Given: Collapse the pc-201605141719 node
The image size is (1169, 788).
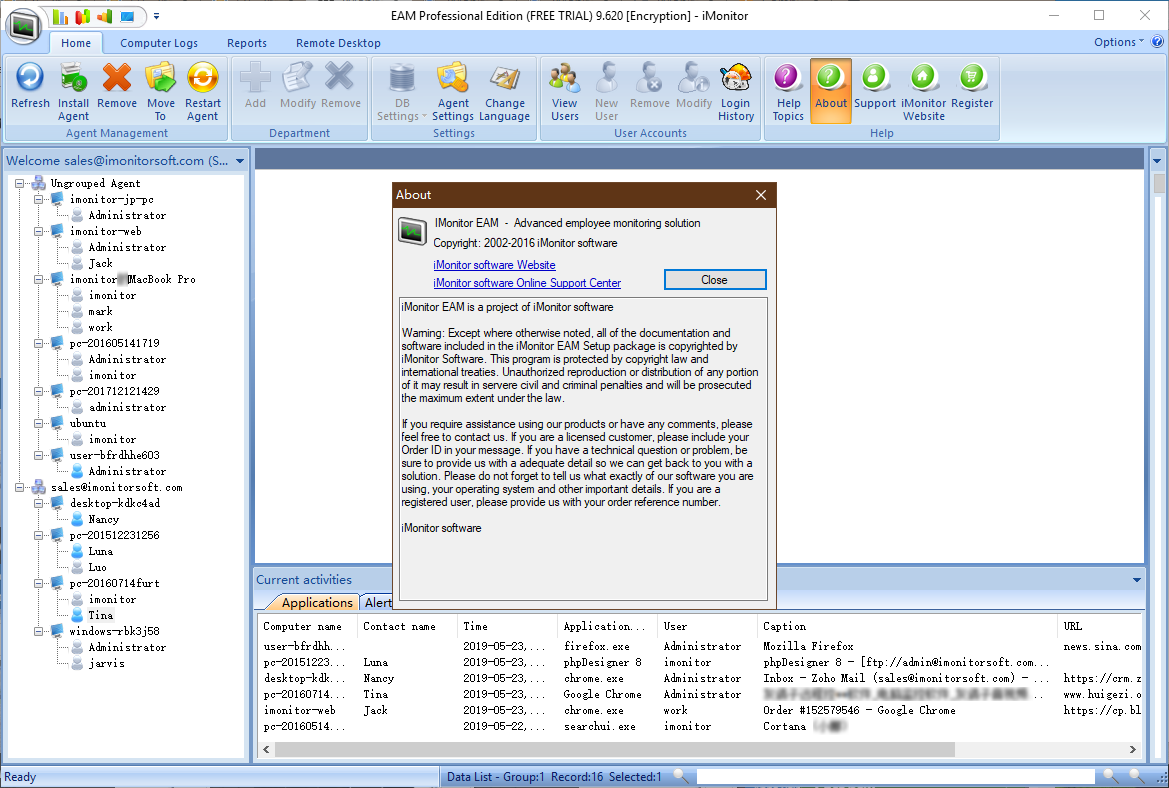Looking at the screenshot, I should (39, 344).
